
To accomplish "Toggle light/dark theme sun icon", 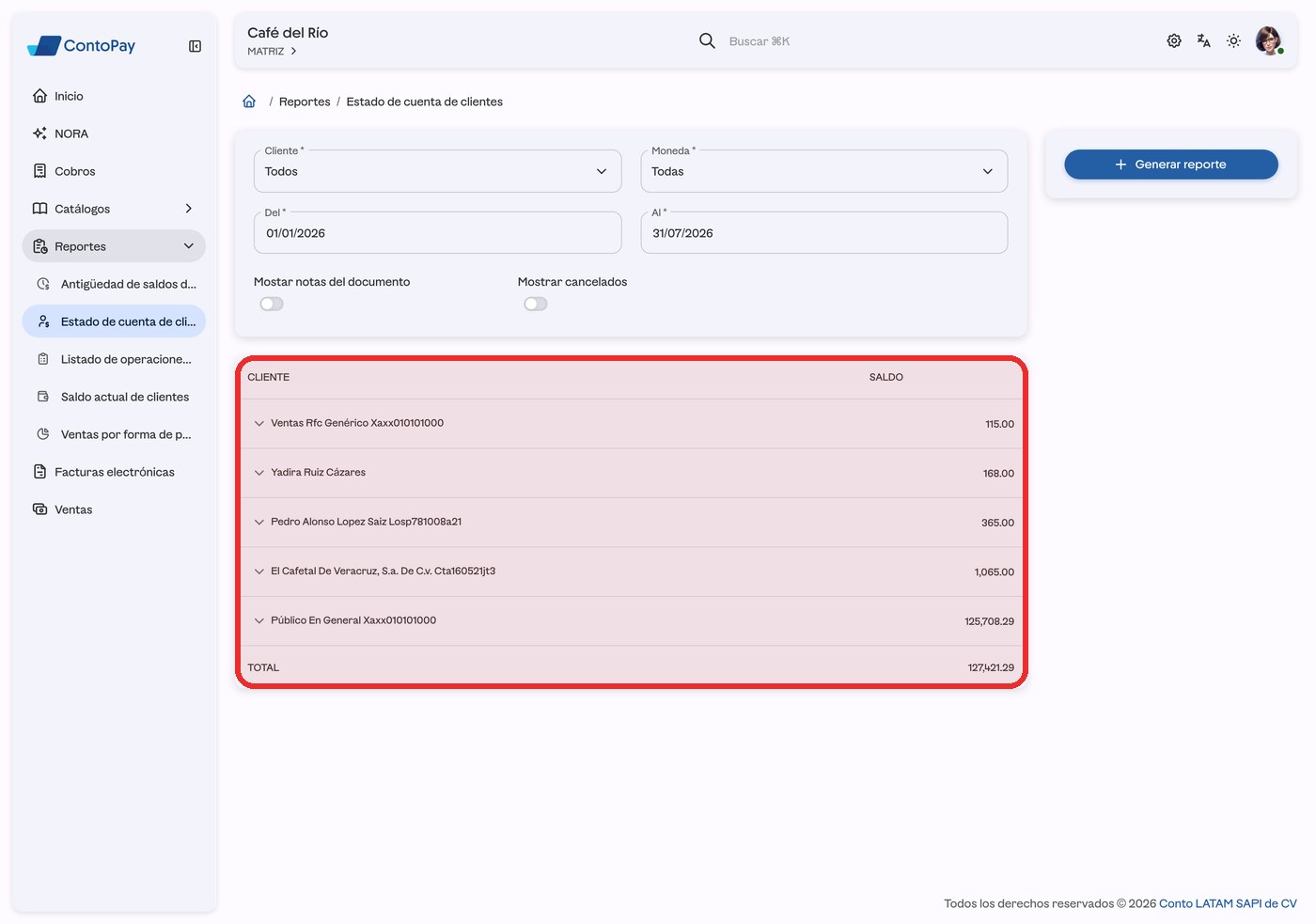I will tap(1233, 40).
